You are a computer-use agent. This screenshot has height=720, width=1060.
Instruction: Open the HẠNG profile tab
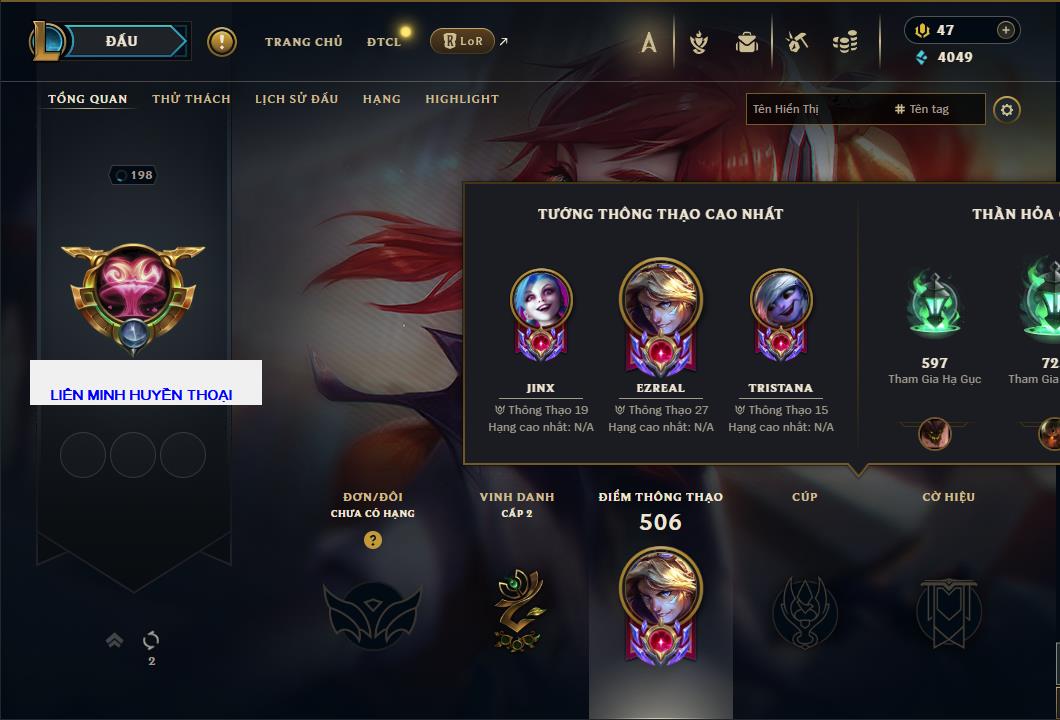pyautogui.click(x=381, y=99)
